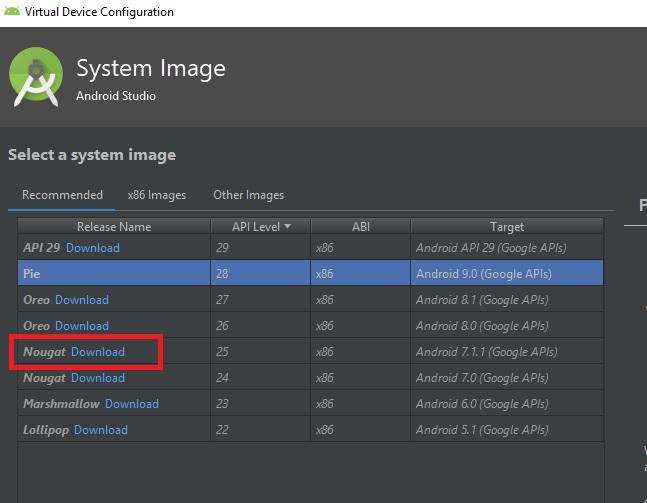This screenshot has height=503, width=647.
Task: Click the API level 26 cell
Action: 260,326
